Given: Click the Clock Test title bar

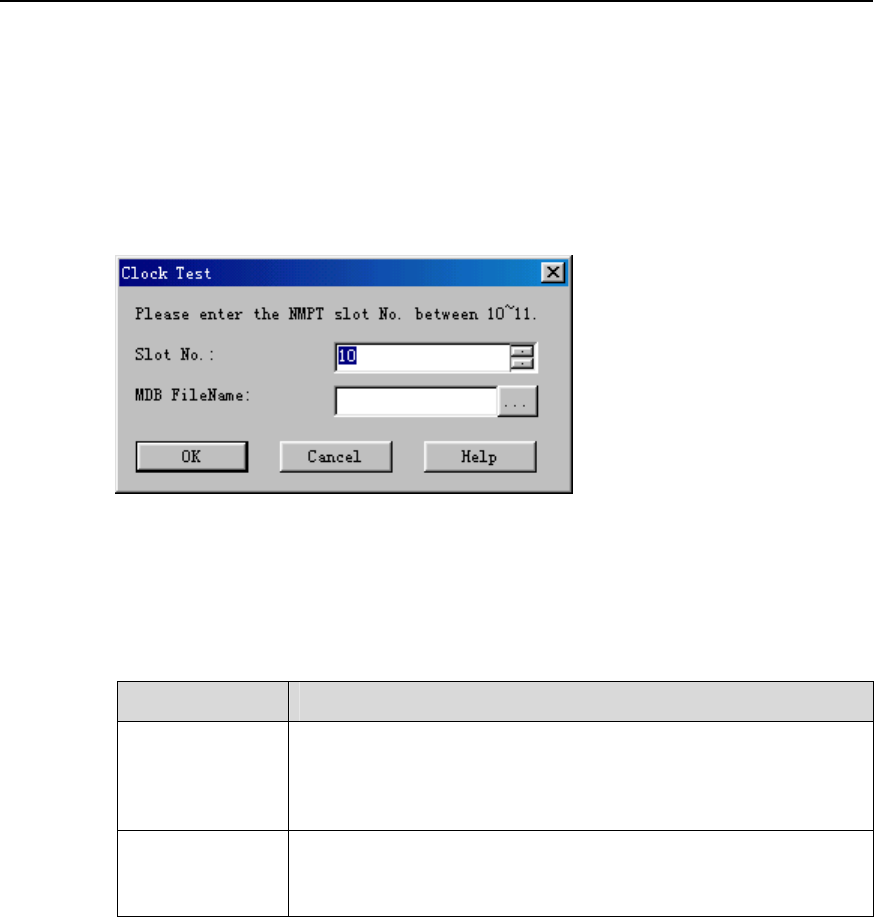Looking at the screenshot, I should point(331,273).
